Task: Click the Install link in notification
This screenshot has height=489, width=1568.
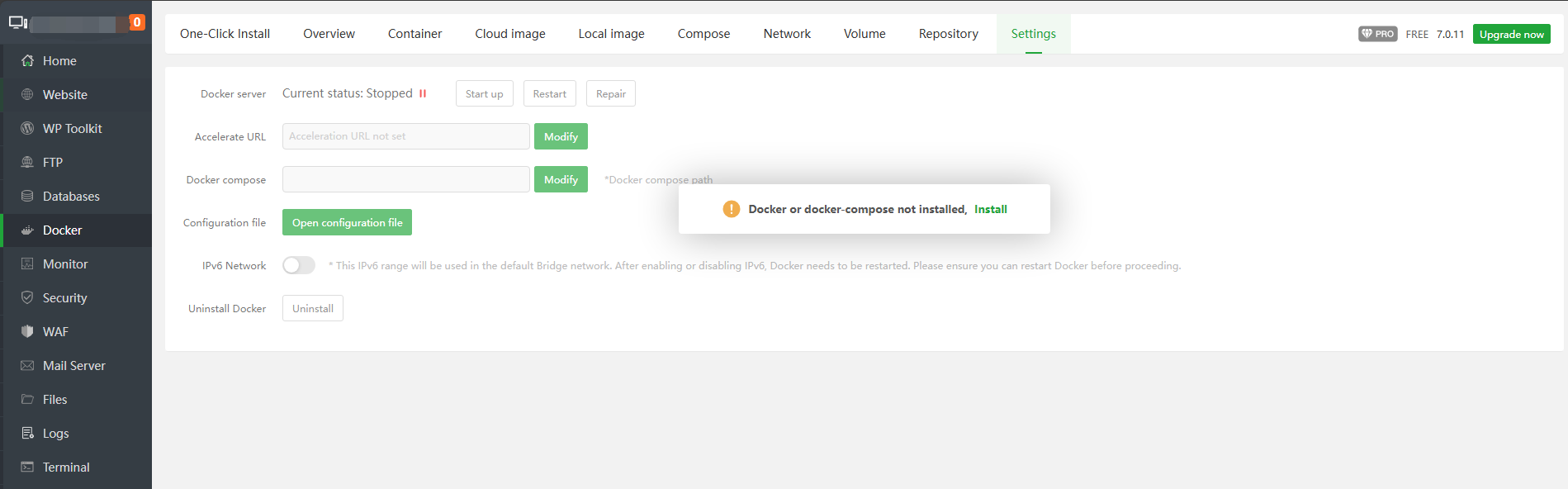Action: [x=990, y=210]
